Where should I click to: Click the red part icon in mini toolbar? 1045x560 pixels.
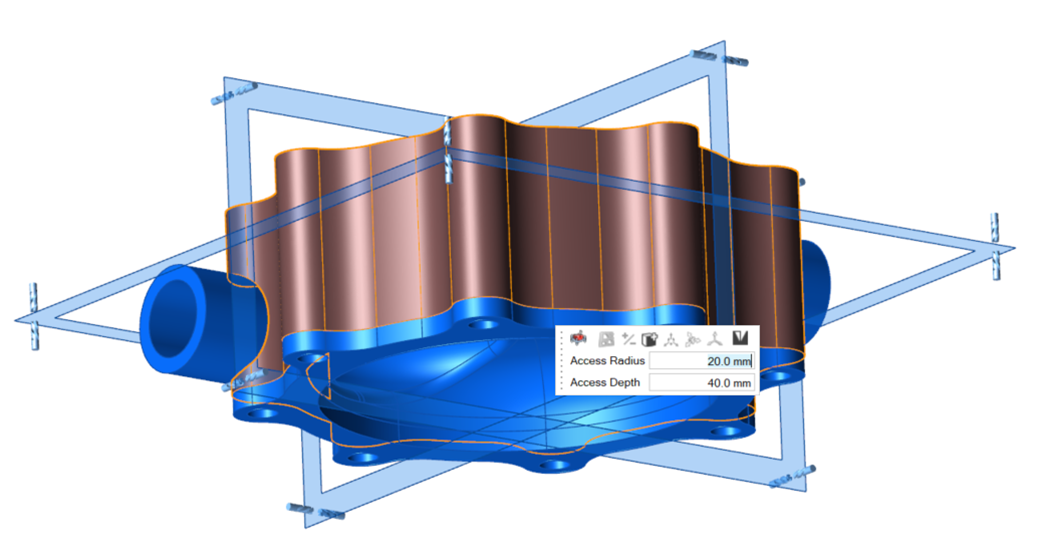pyautogui.click(x=578, y=339)
